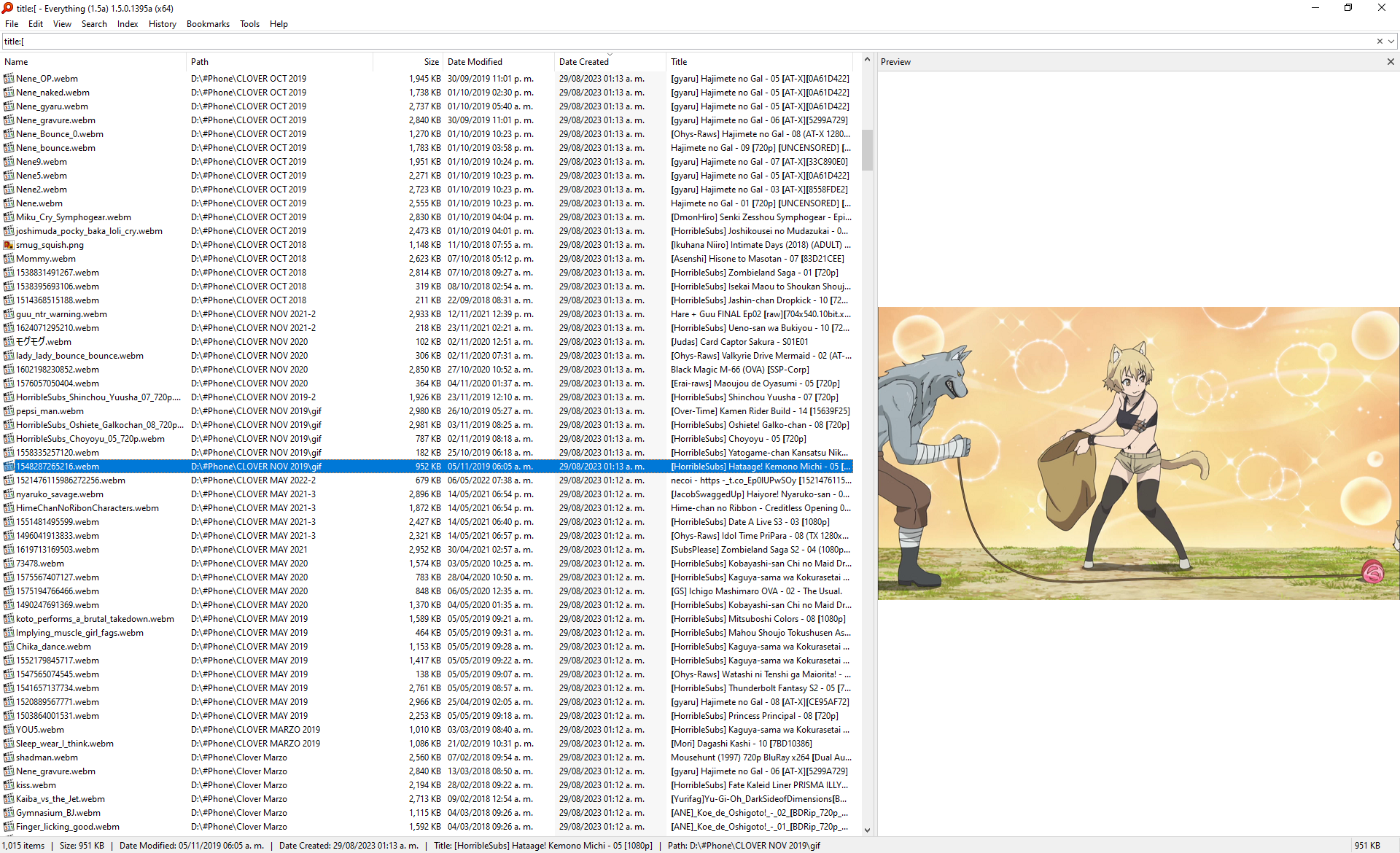This screenshot has height=853, width=1400.
Task: Click file icon of pepsi_man.webm
Action: click(9, 411)
